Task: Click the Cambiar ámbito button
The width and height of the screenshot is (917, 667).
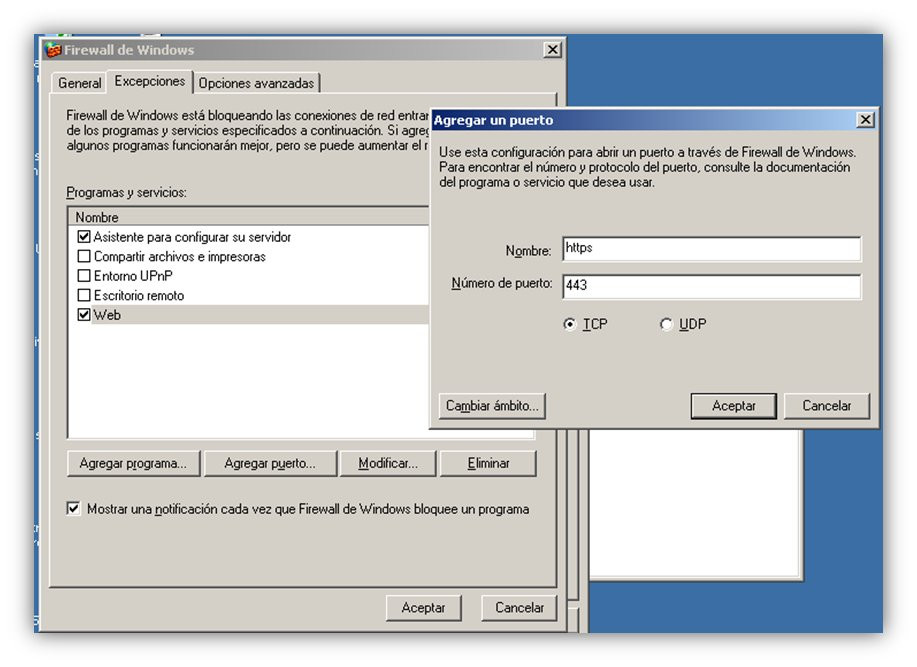Action: point(492,406)
